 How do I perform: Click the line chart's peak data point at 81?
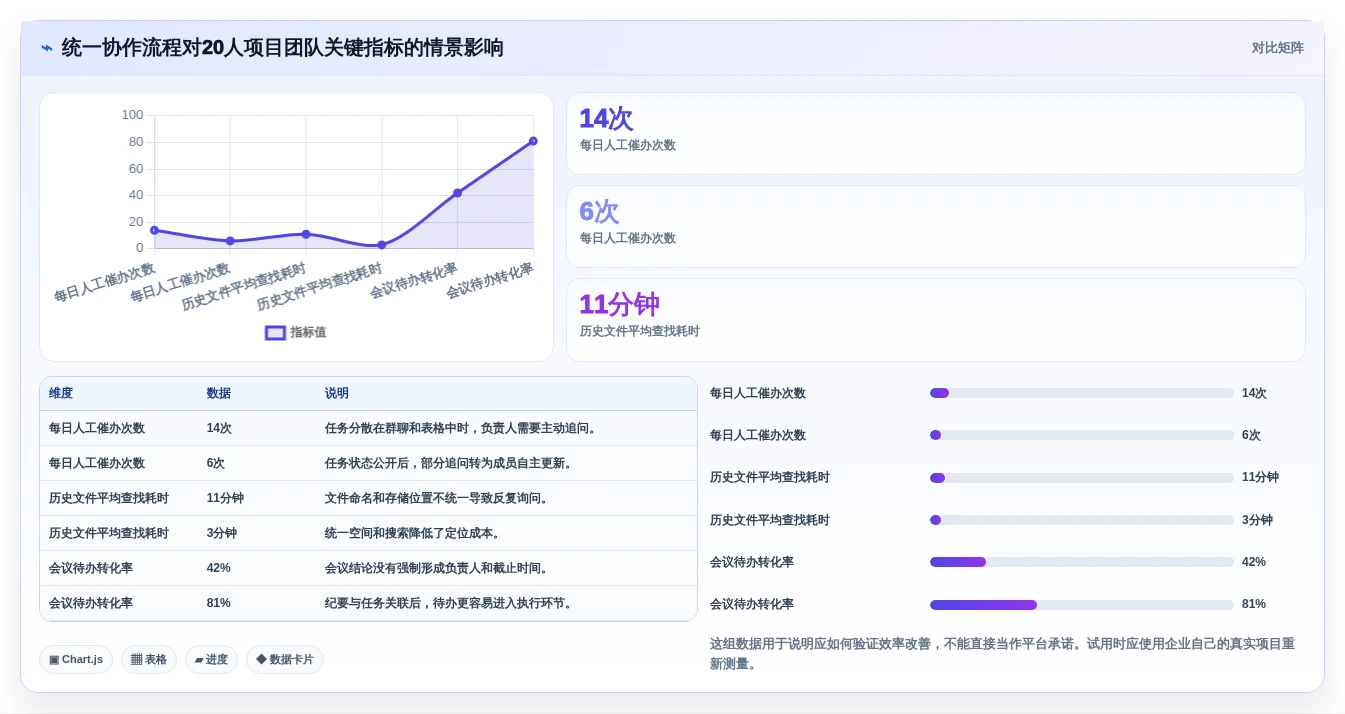point(533,141)
